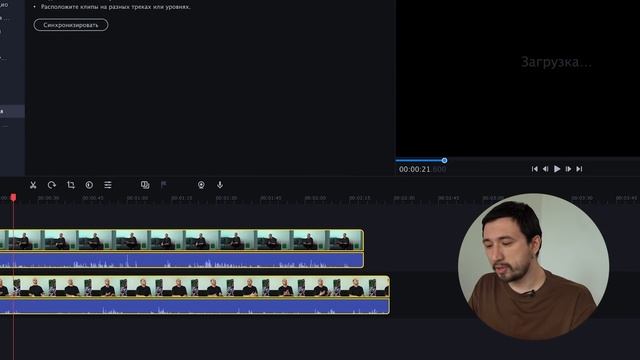This screenshot has height=360, width=640.
Task: Click the preview progress slider handle
Action: coord(444,160)
